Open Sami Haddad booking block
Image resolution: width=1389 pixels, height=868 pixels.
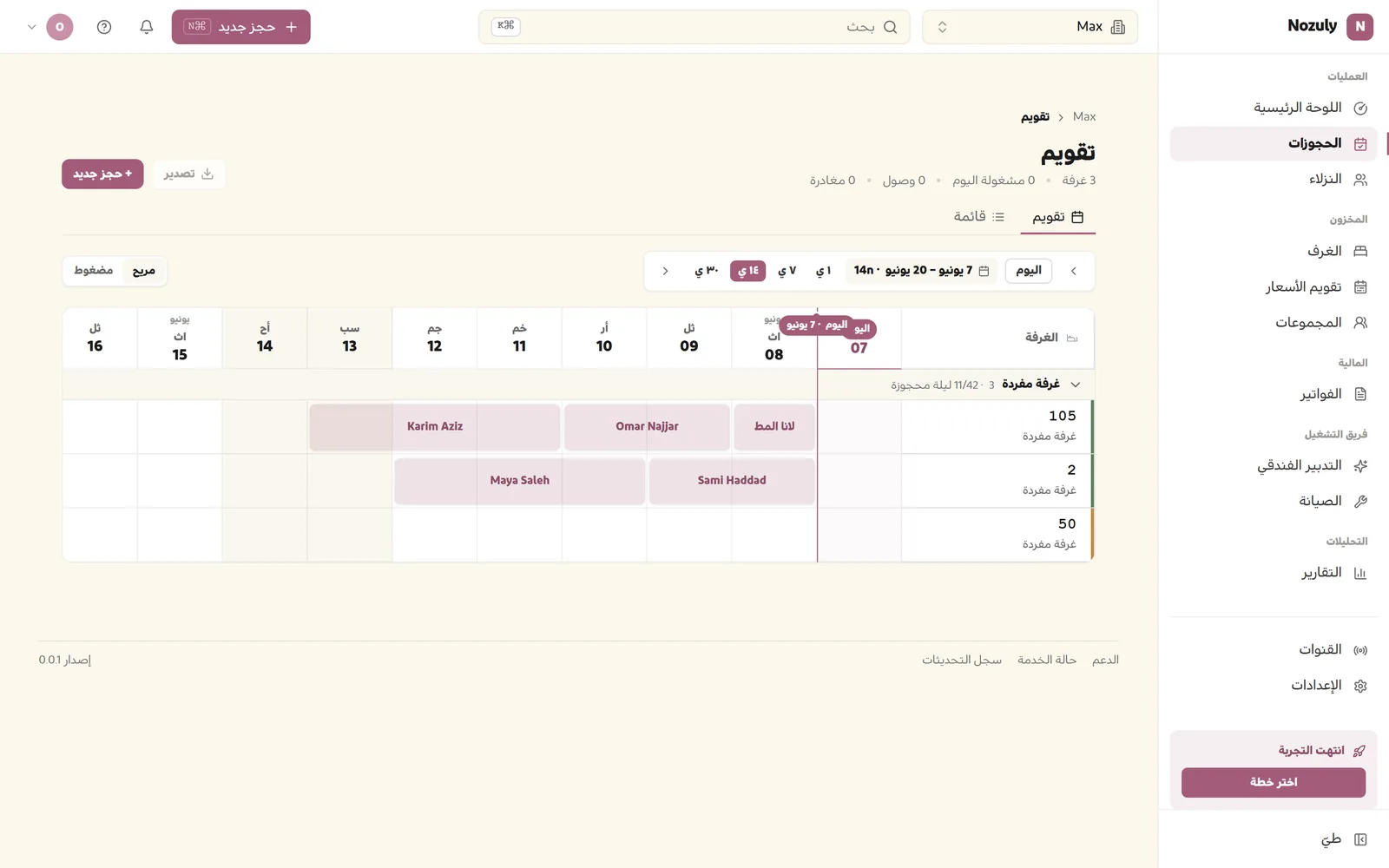[x=732, y=481]
